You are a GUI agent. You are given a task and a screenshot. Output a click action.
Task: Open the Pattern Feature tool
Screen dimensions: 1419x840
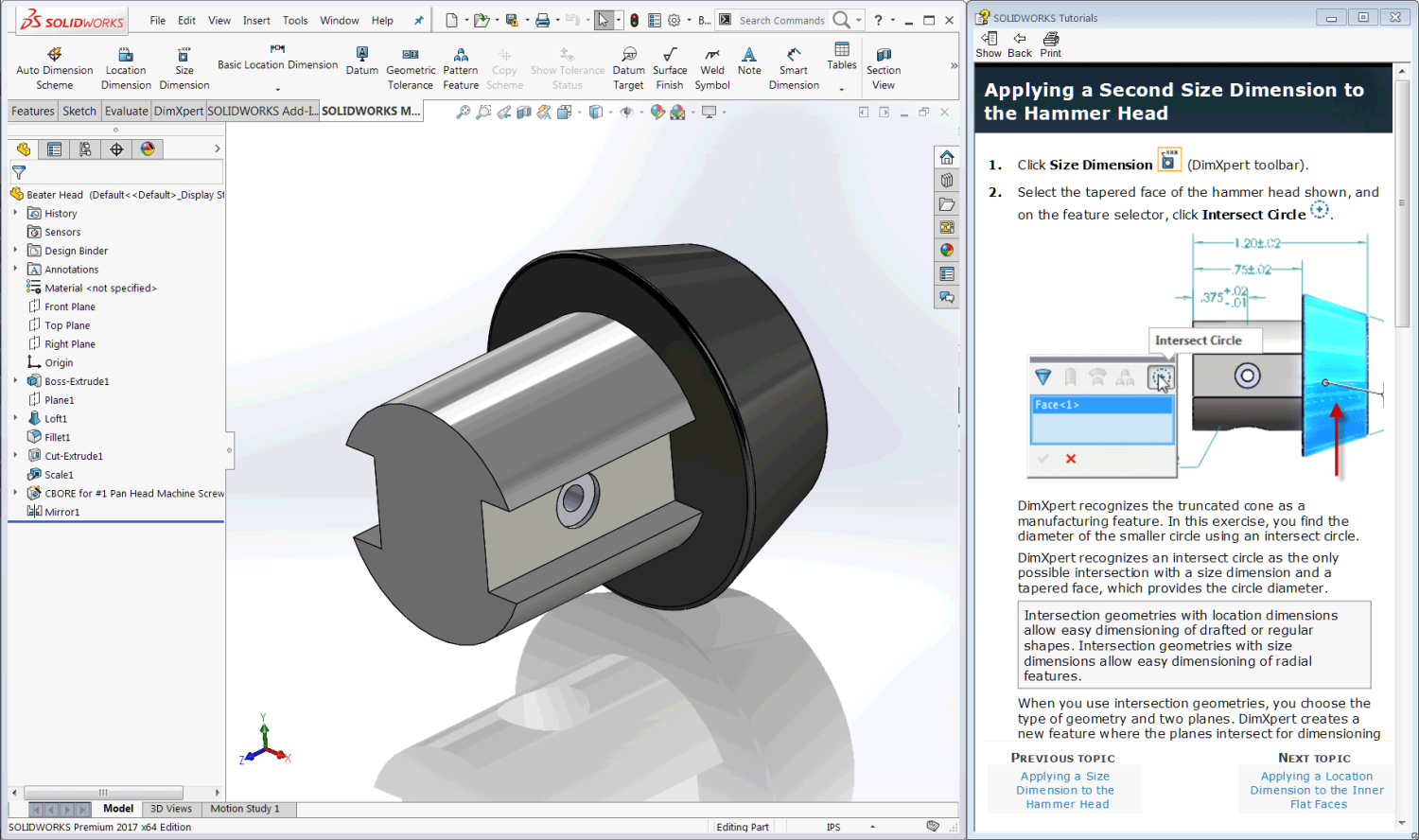[x=461, y=69]
